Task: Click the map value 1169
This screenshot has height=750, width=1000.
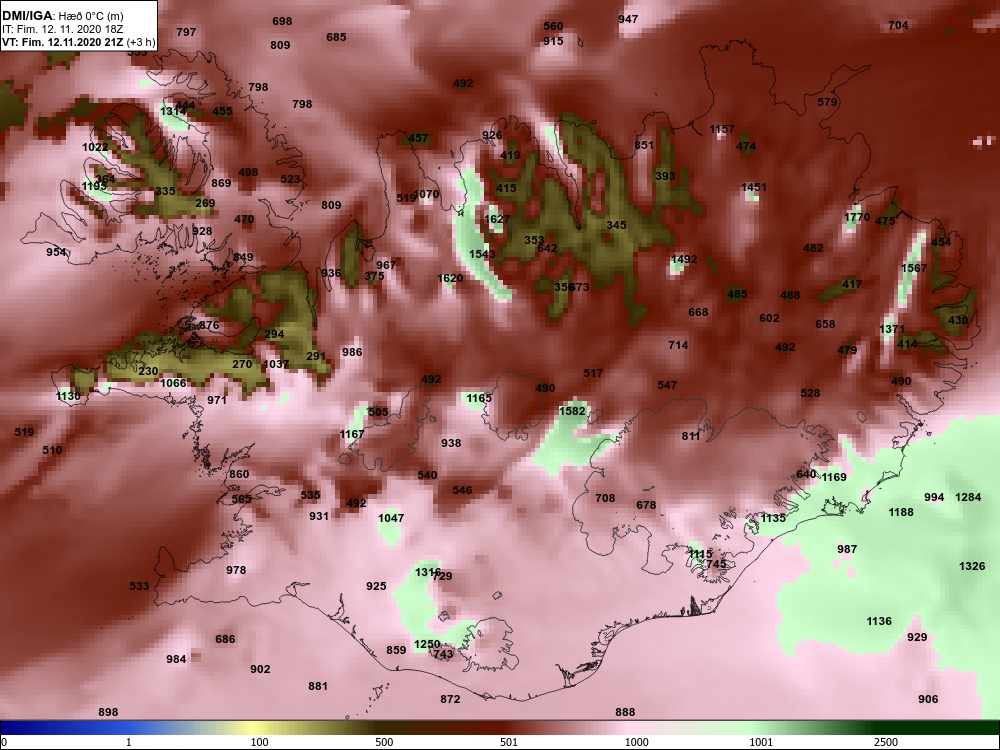Action: 834,477
